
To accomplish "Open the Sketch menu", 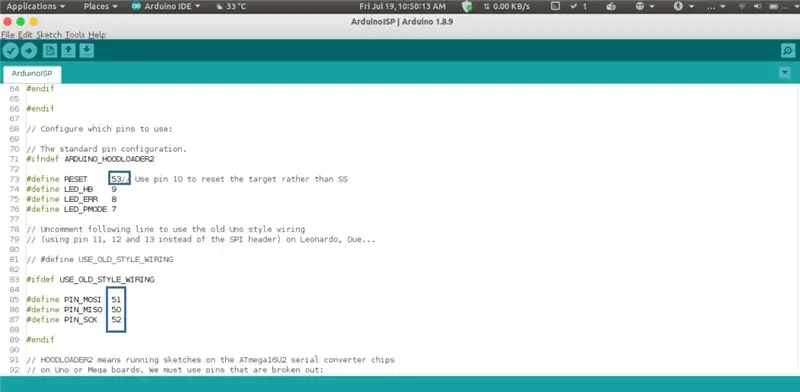I will tap(48, 35).
